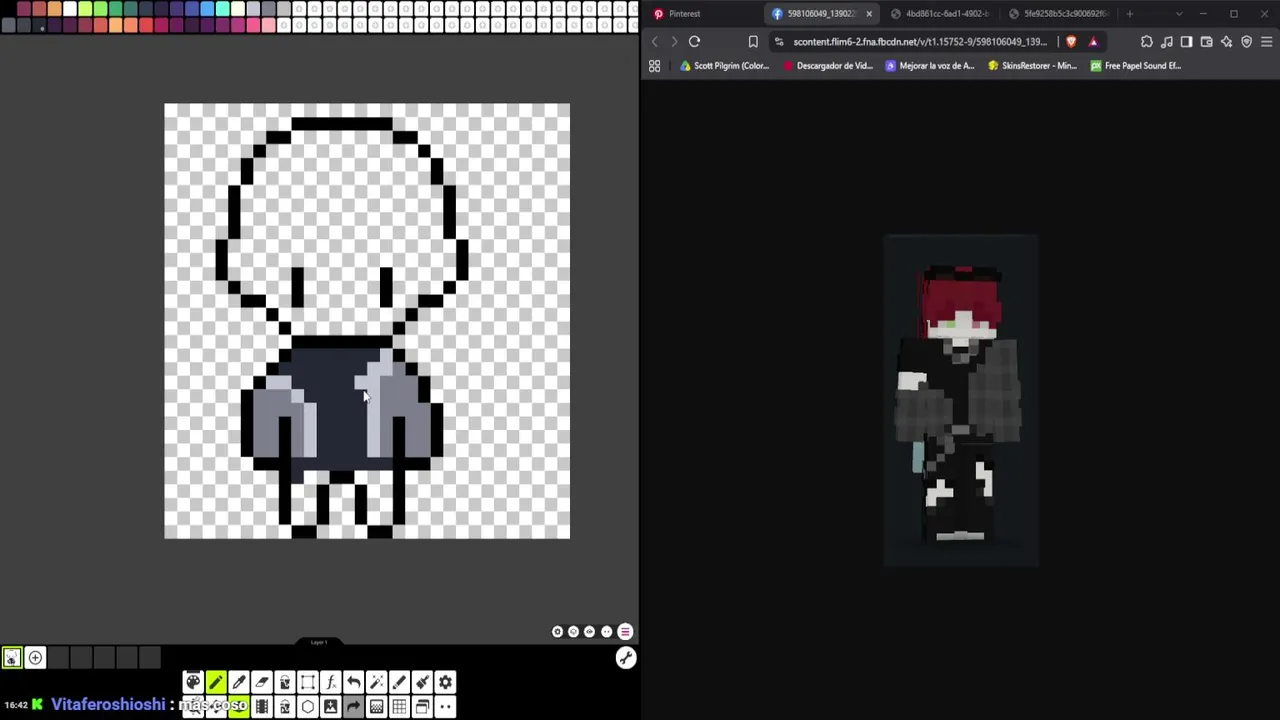This screenshot has height=720, width=1280.
Task: Toggle the grid overlay tool
Action: tap(399, 707)
